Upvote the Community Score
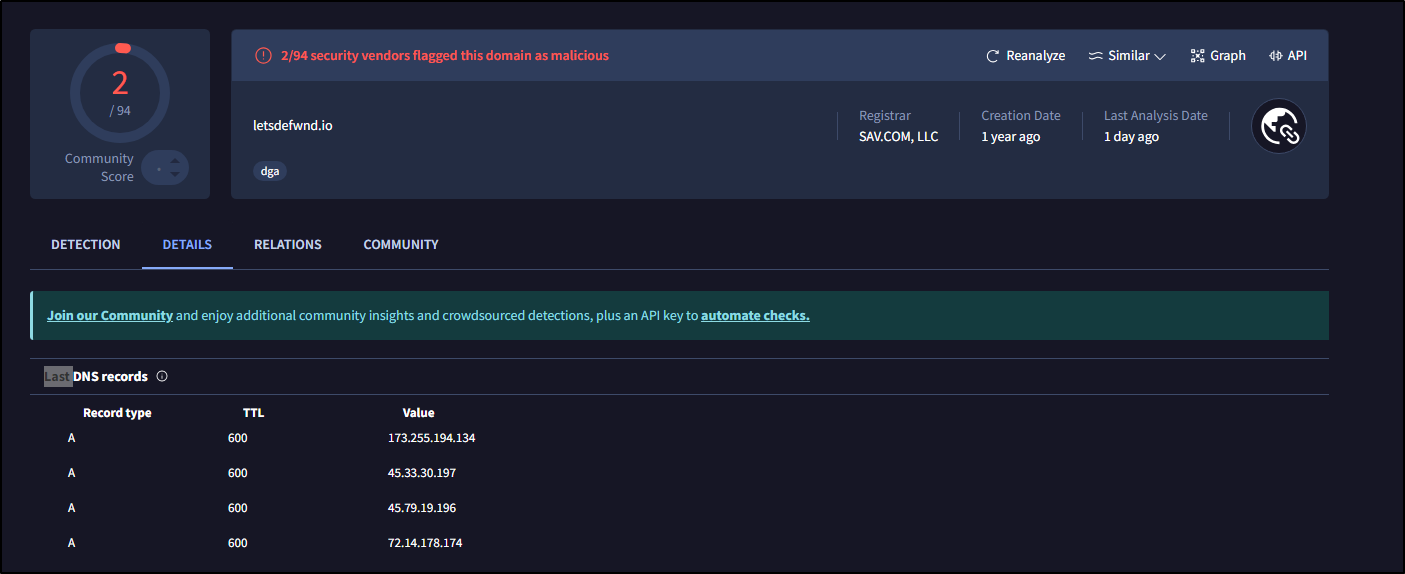Viewport: 1405px width, 574px height. tap(175, 160)
